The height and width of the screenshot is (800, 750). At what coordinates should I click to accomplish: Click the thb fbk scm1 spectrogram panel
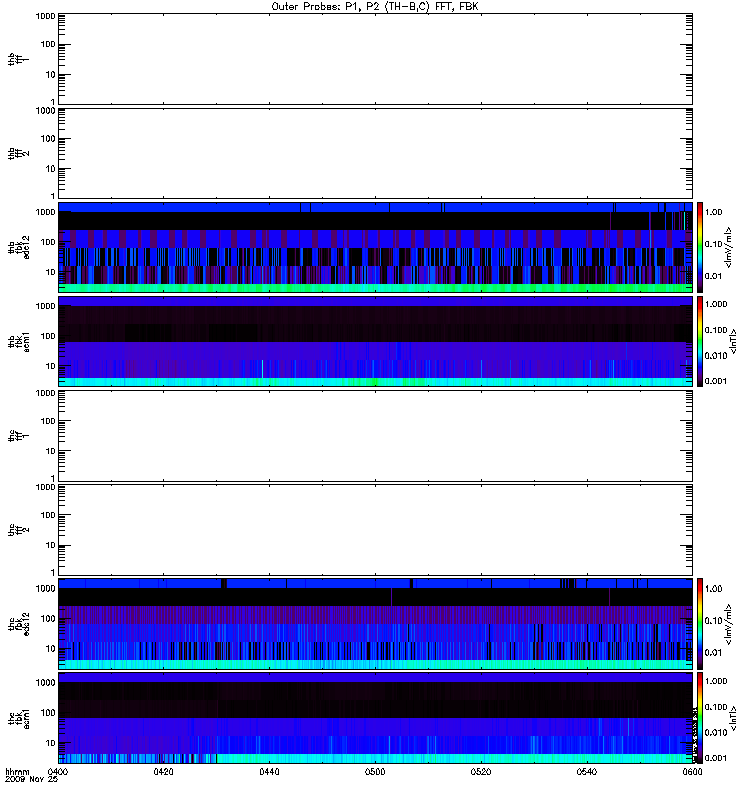[375, 341]
